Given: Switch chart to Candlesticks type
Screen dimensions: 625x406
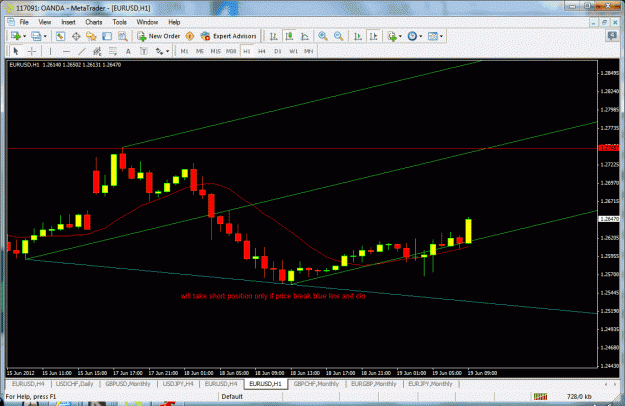Looking at the screenshot, I should pyautogui.click(x=289, y=36).
